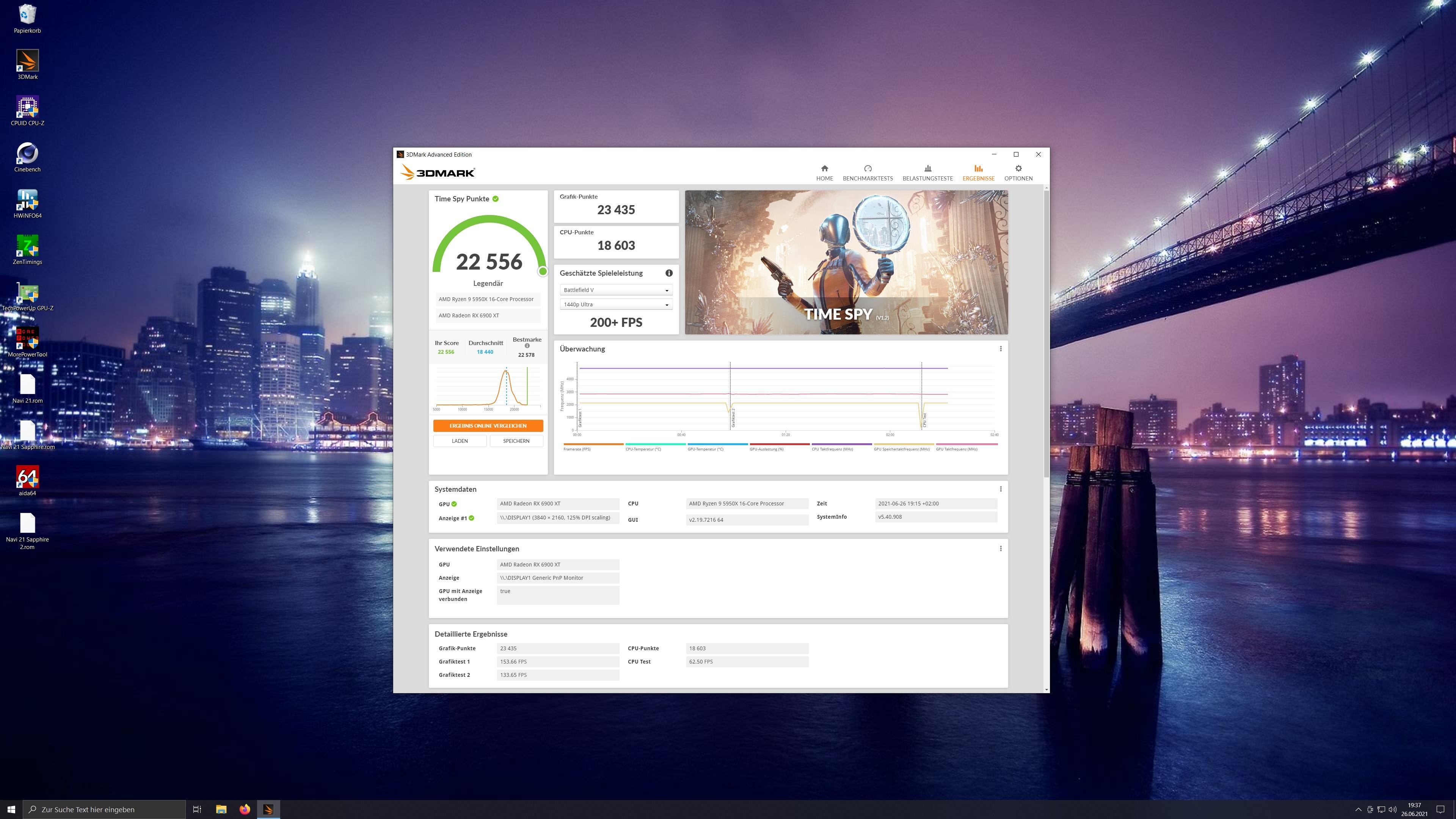This screenshot has width=1456, height=819.
Task: Open the 1440p Ultra resolution dropdown
Action: coord(616,304)
